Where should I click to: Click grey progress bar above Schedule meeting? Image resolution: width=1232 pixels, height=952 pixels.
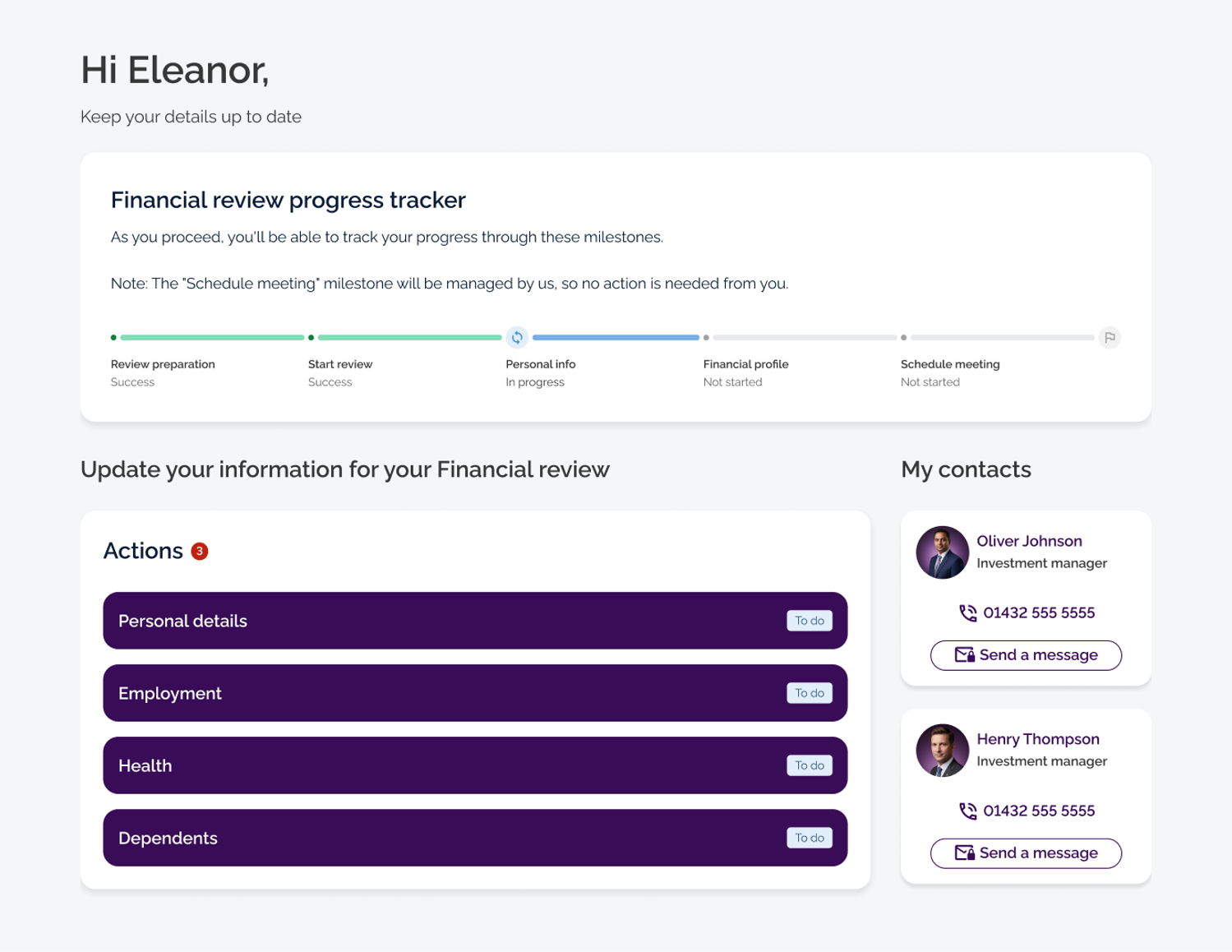click(1002, 337)
